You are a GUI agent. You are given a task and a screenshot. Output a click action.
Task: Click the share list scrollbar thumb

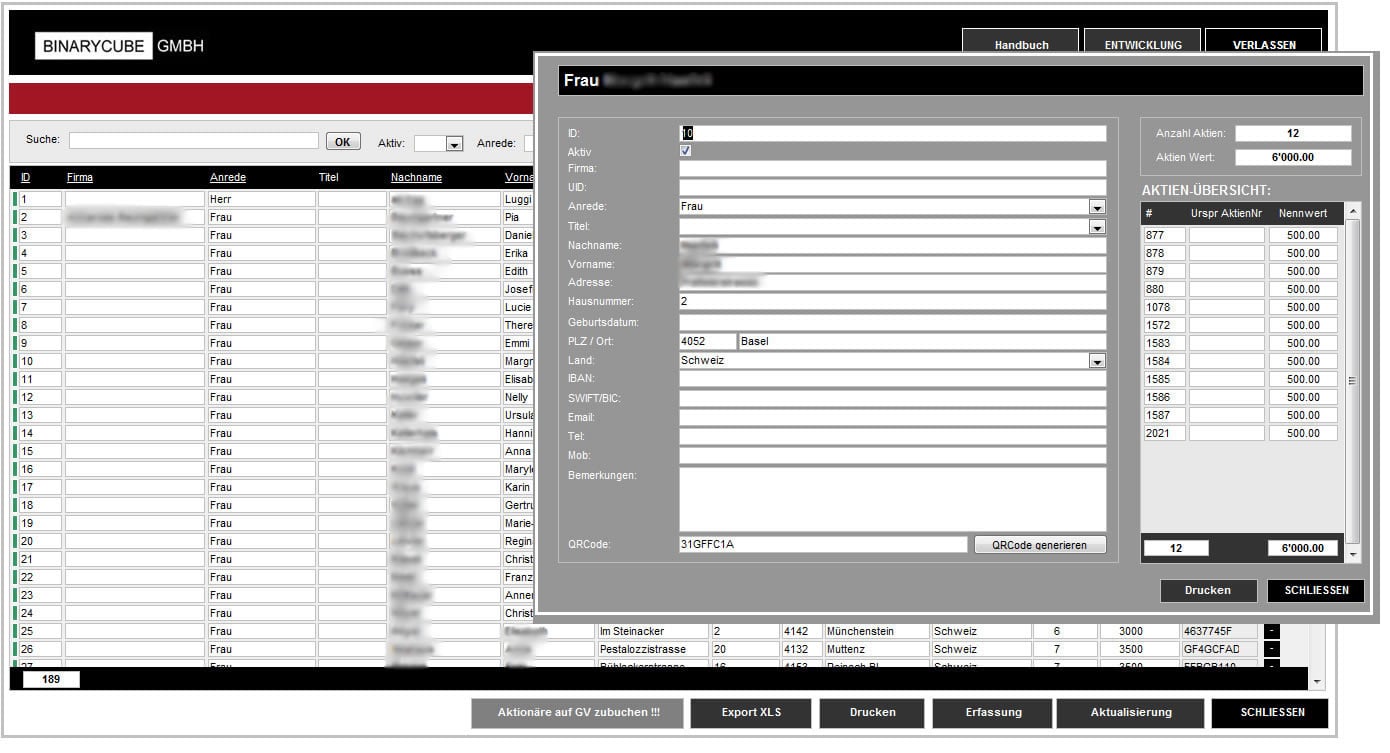(x=1353, y=380)
